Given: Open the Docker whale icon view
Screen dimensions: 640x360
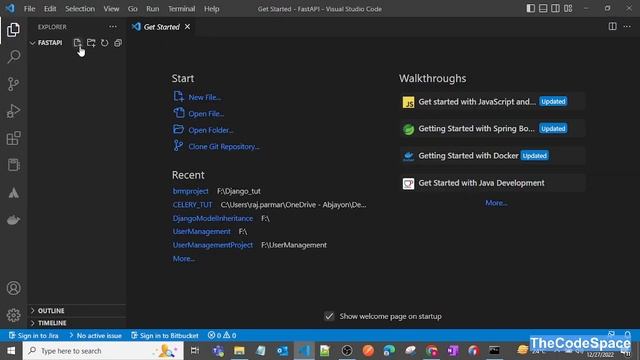Looking at the screenshot, I should point(13,220).
